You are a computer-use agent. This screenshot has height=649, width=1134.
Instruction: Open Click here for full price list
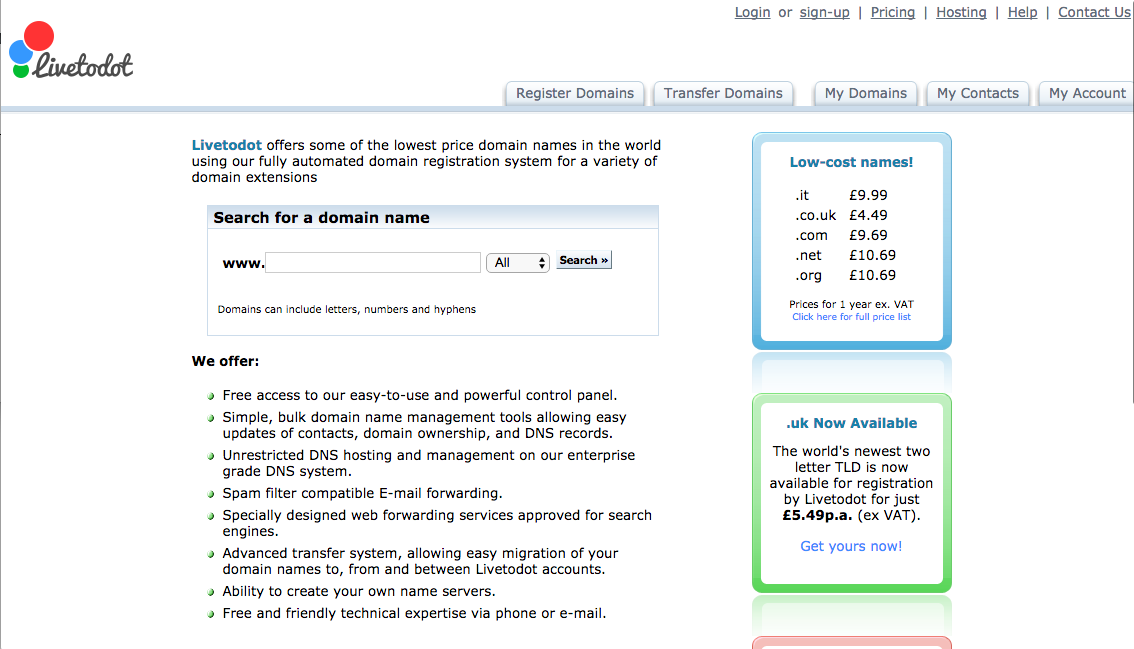point(851,317)
